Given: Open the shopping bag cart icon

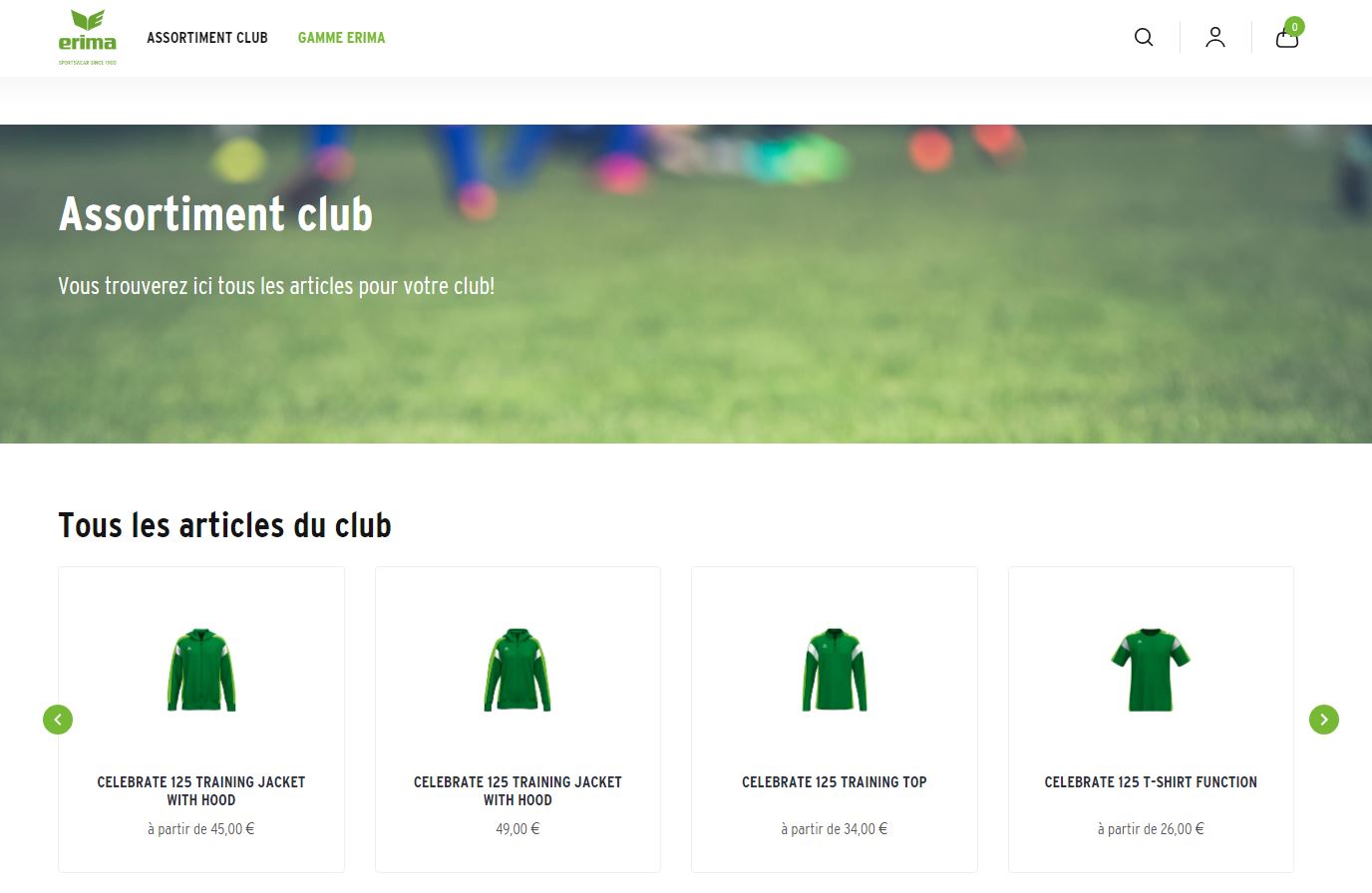Looking at the screenshot, I should tap(1286, 39).
